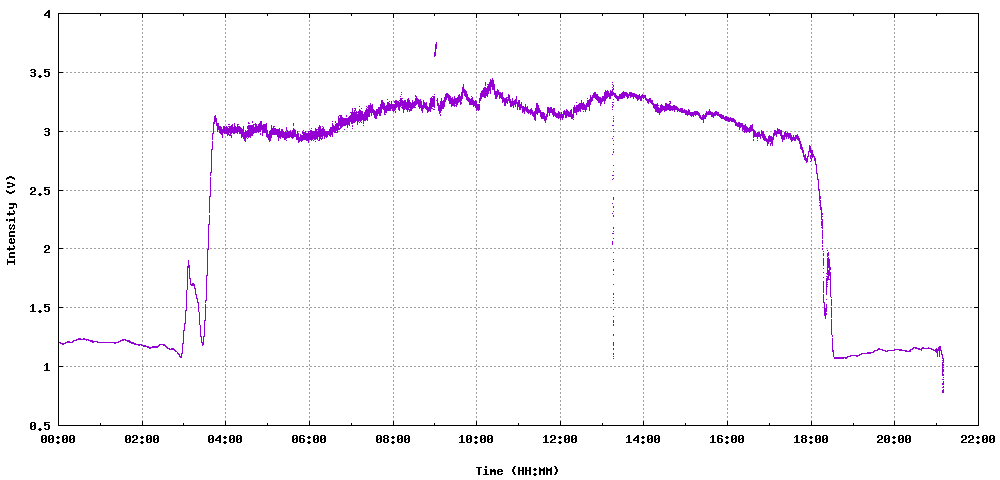Click the isolated outlier mark near 09:00
Viewport: 1000px width, 480px height.
pyautogui.click(x=436, y=49)
